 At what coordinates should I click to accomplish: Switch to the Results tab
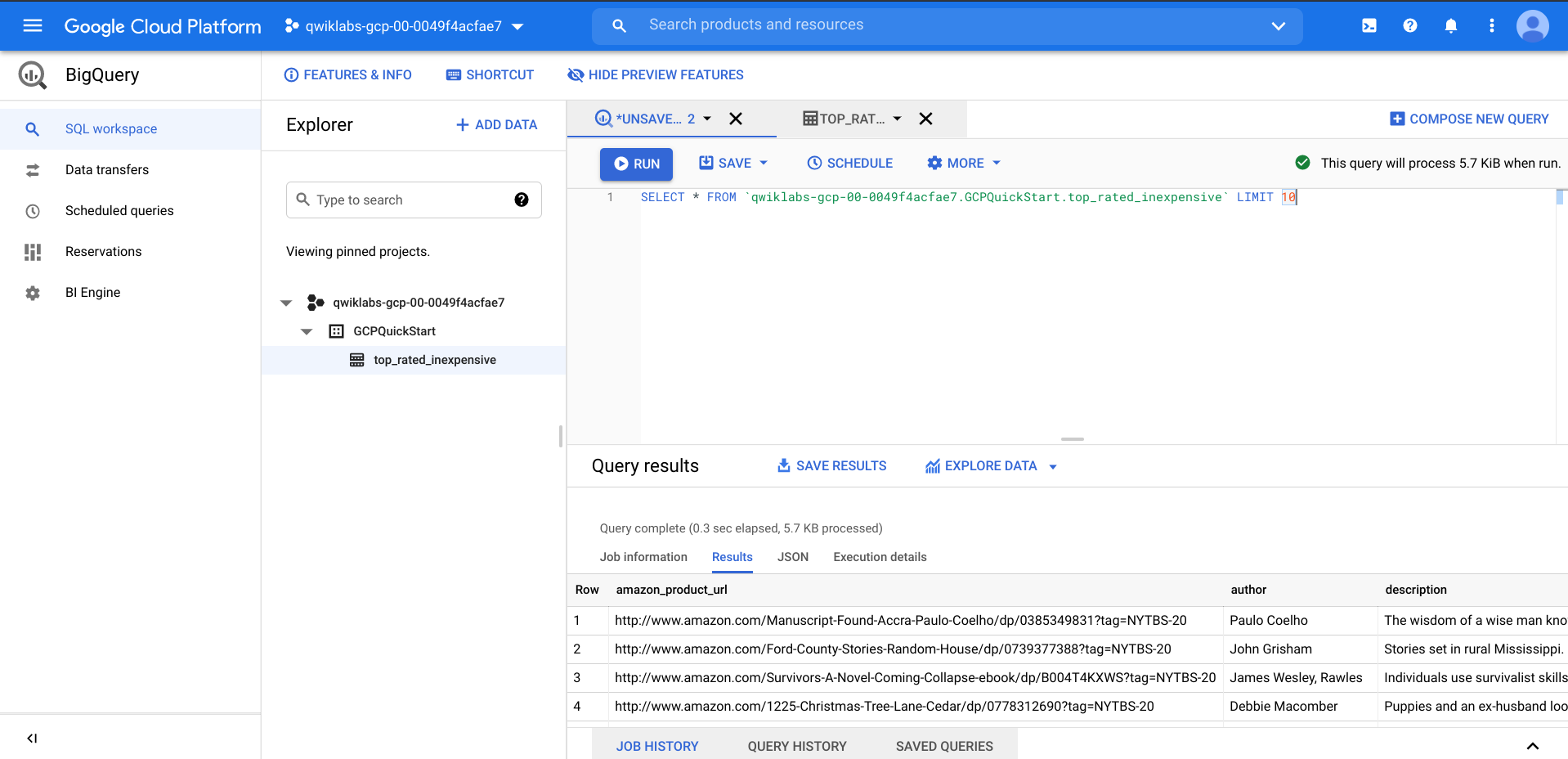point(732,557)
